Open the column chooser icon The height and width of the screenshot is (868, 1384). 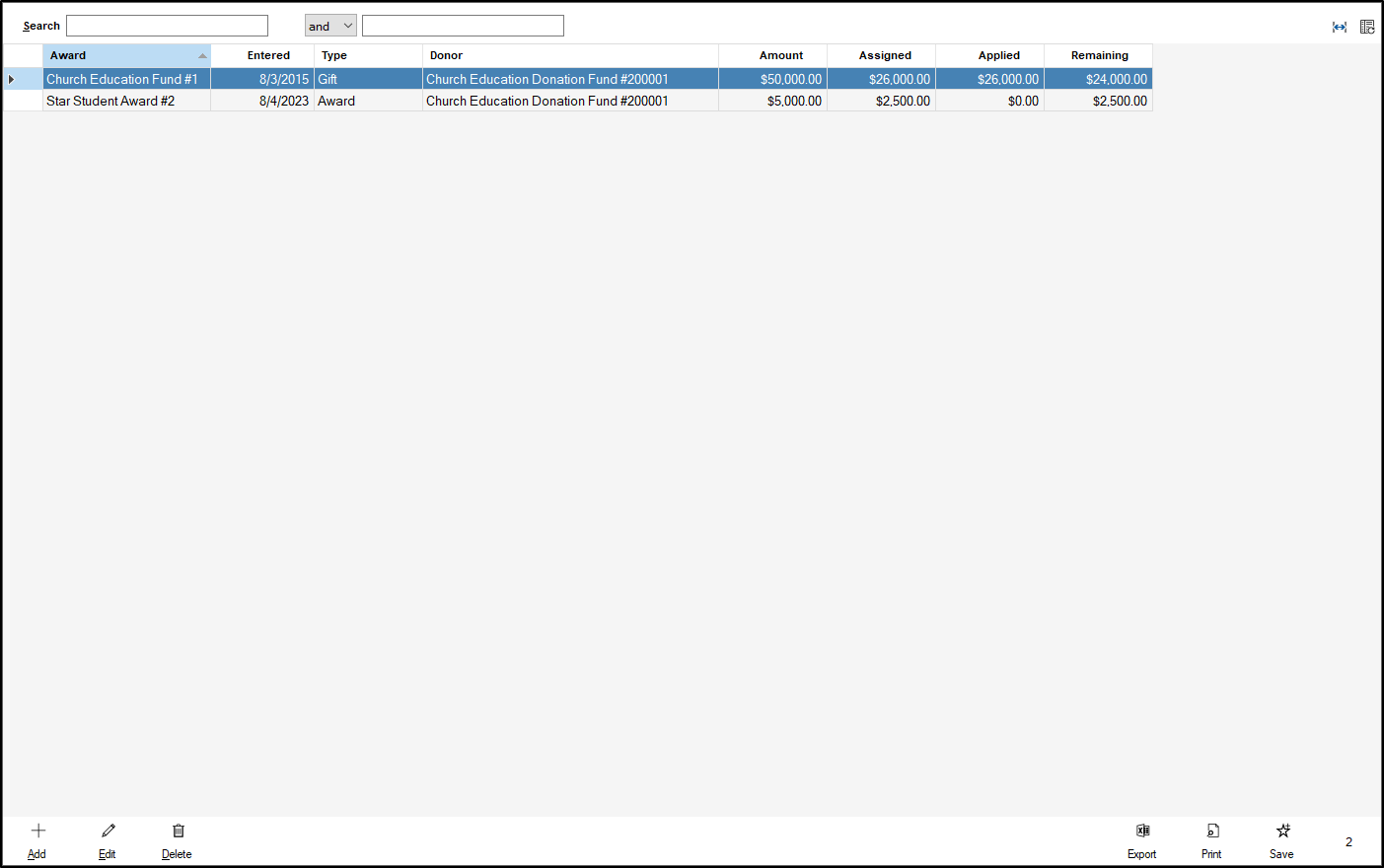click(x=1367, y=27)
